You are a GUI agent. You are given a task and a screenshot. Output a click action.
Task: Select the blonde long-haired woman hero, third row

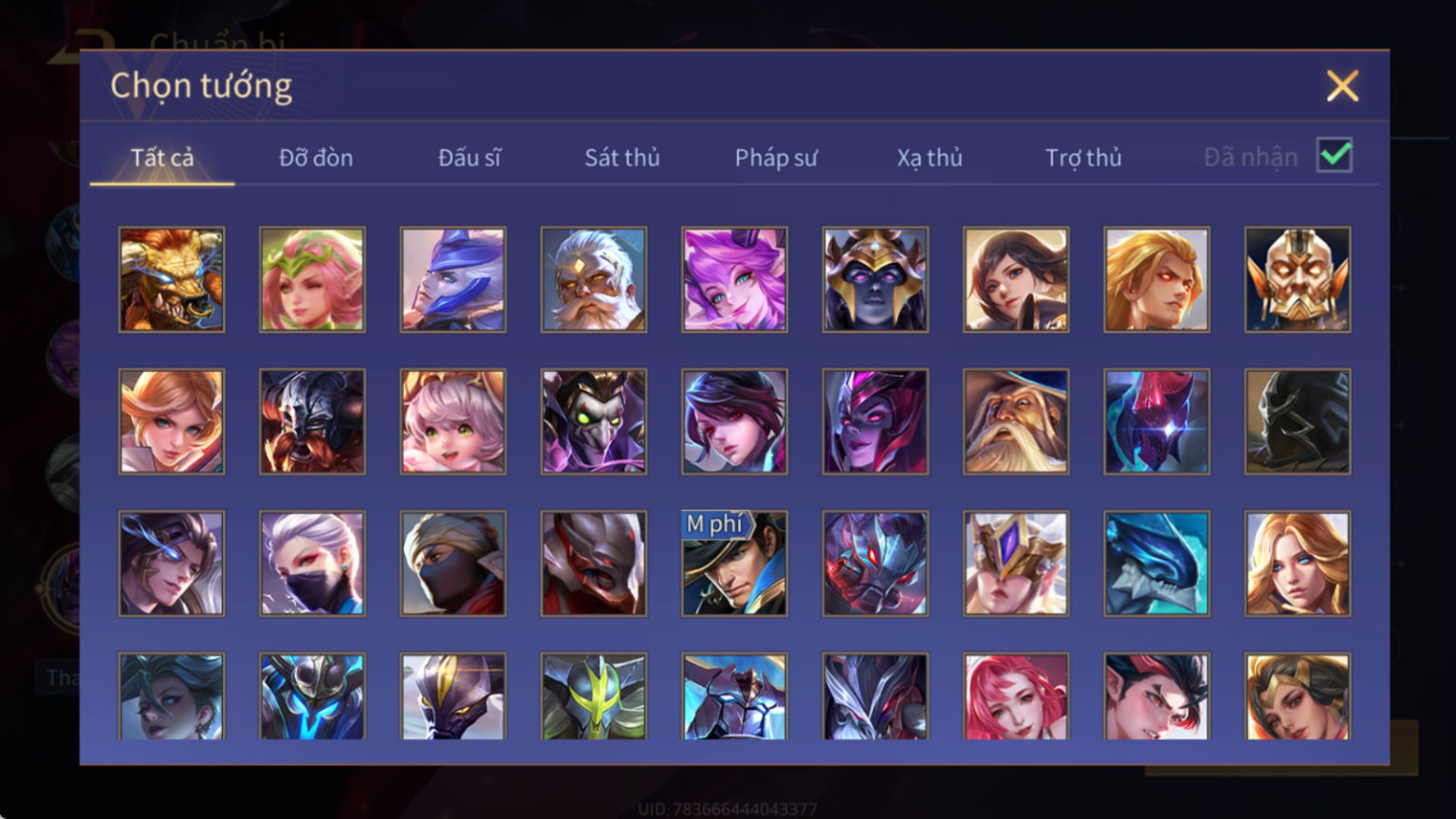1298,564
